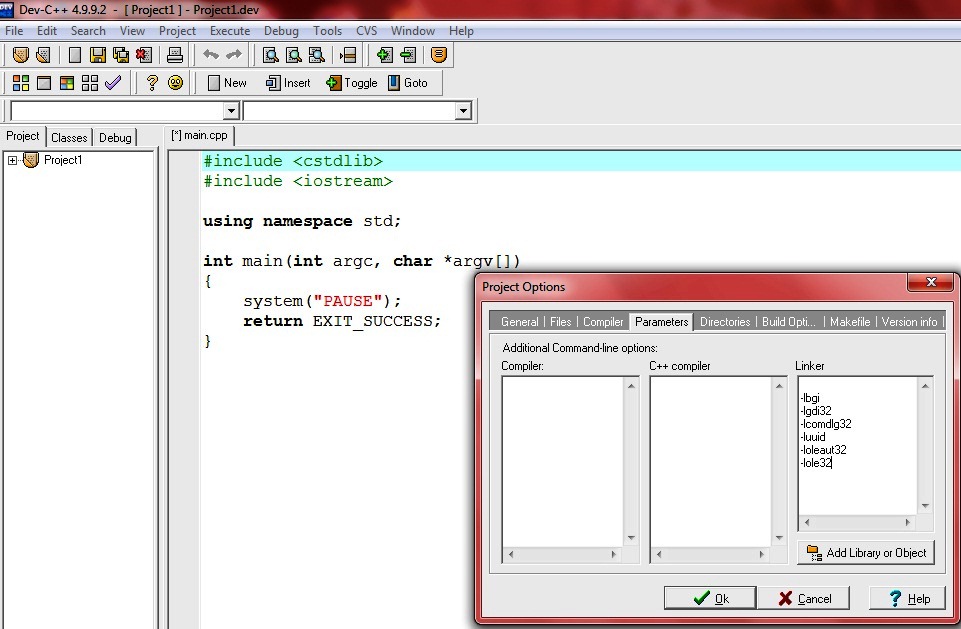Click the green minus Remove from Project icon

tap(408, 55)
